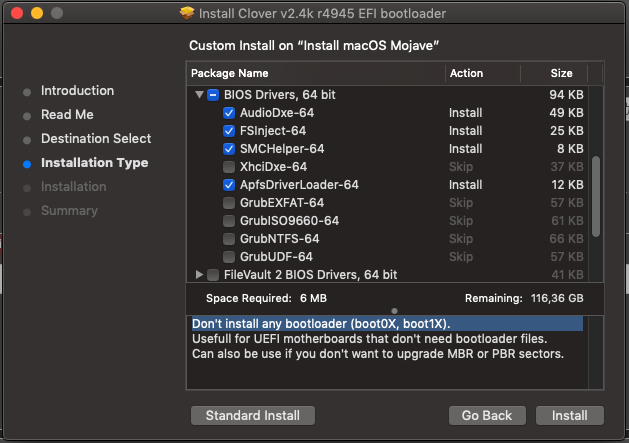Click the Remaining 116,36 GB label
The width and height of the screenshot is (629, 443).
[x=524, y=299]
